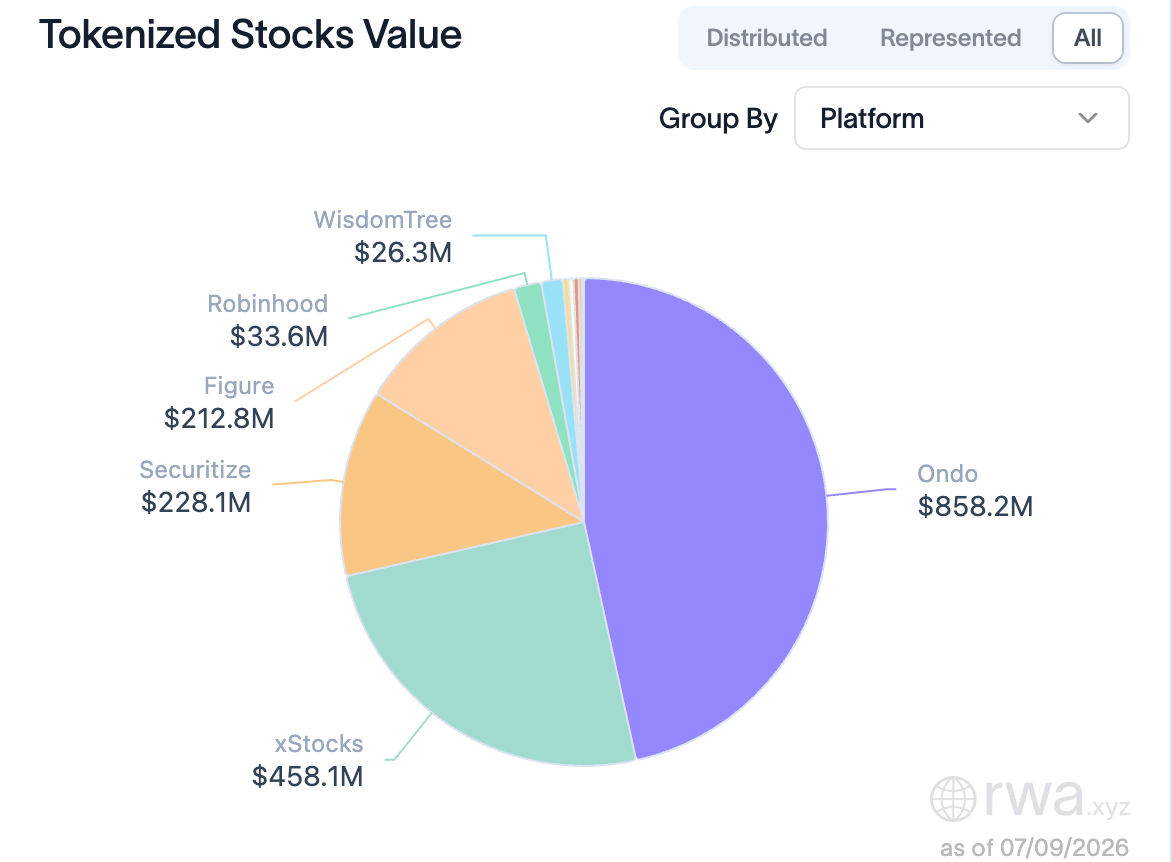Click the Securitize $228.1M label
1172x862 pixels.
195,486
